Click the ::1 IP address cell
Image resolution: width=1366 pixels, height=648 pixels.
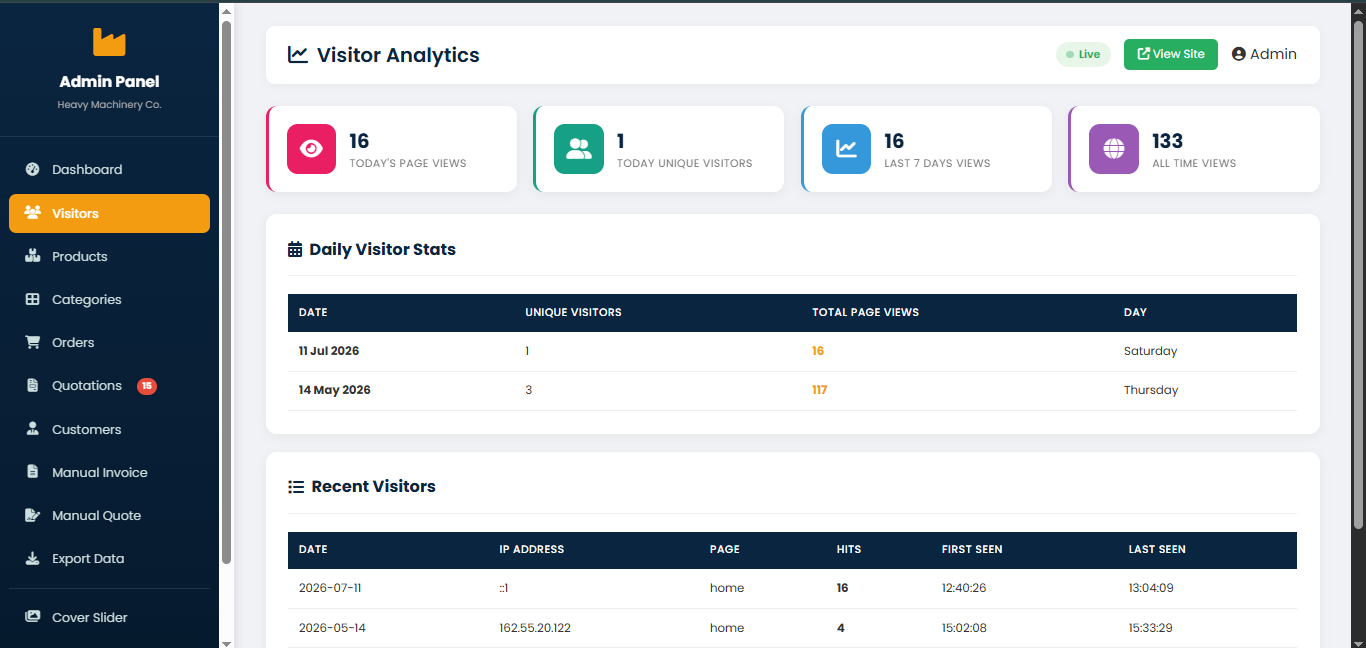(504, 588)
